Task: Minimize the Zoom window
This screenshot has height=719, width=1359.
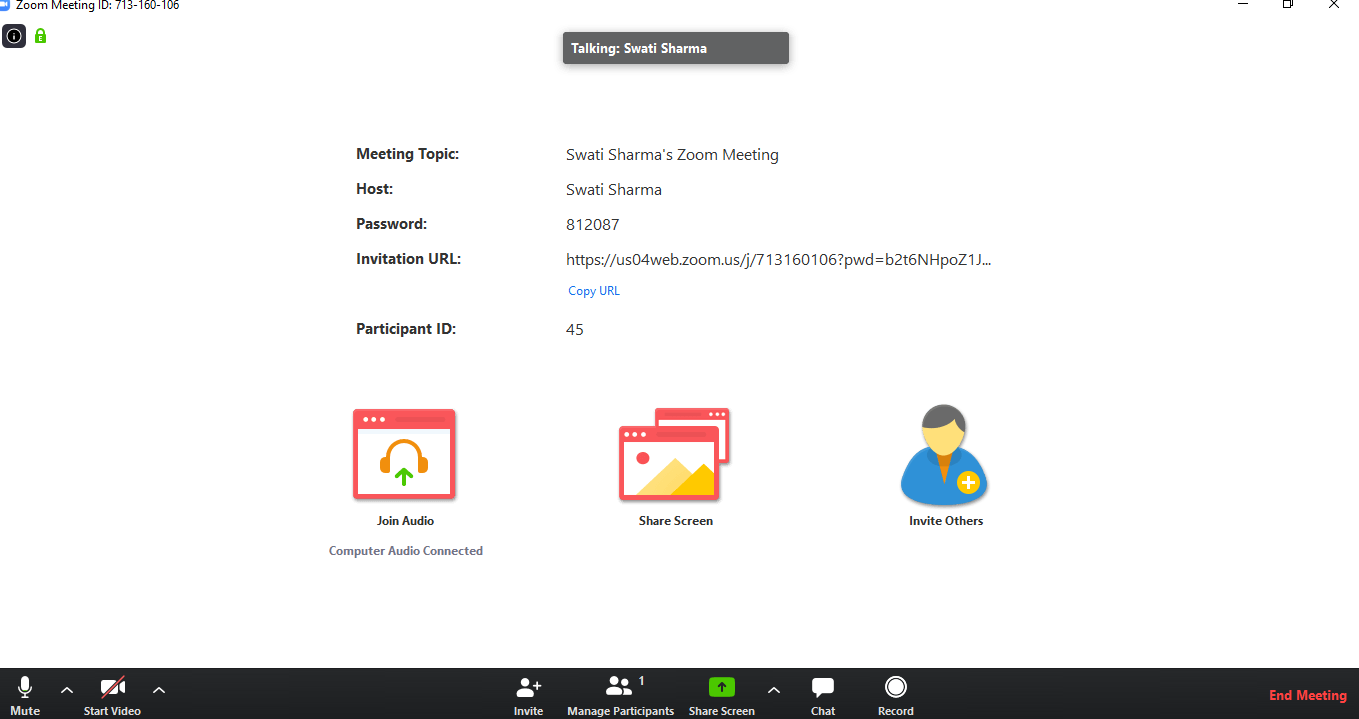Action: click(1242, 5)
